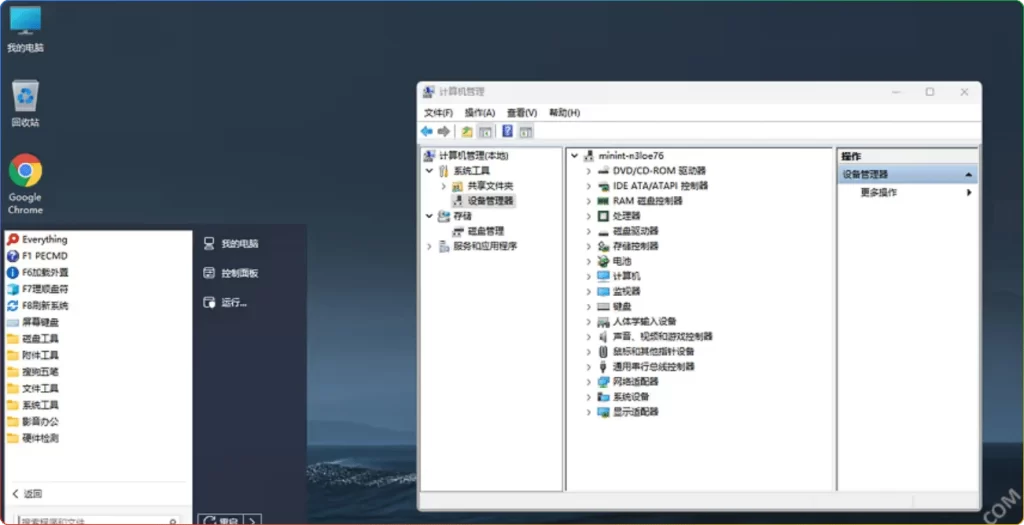Select the Google Chrome desktop icon
This screenshot has width=1024, height=525.
(25, 184)
